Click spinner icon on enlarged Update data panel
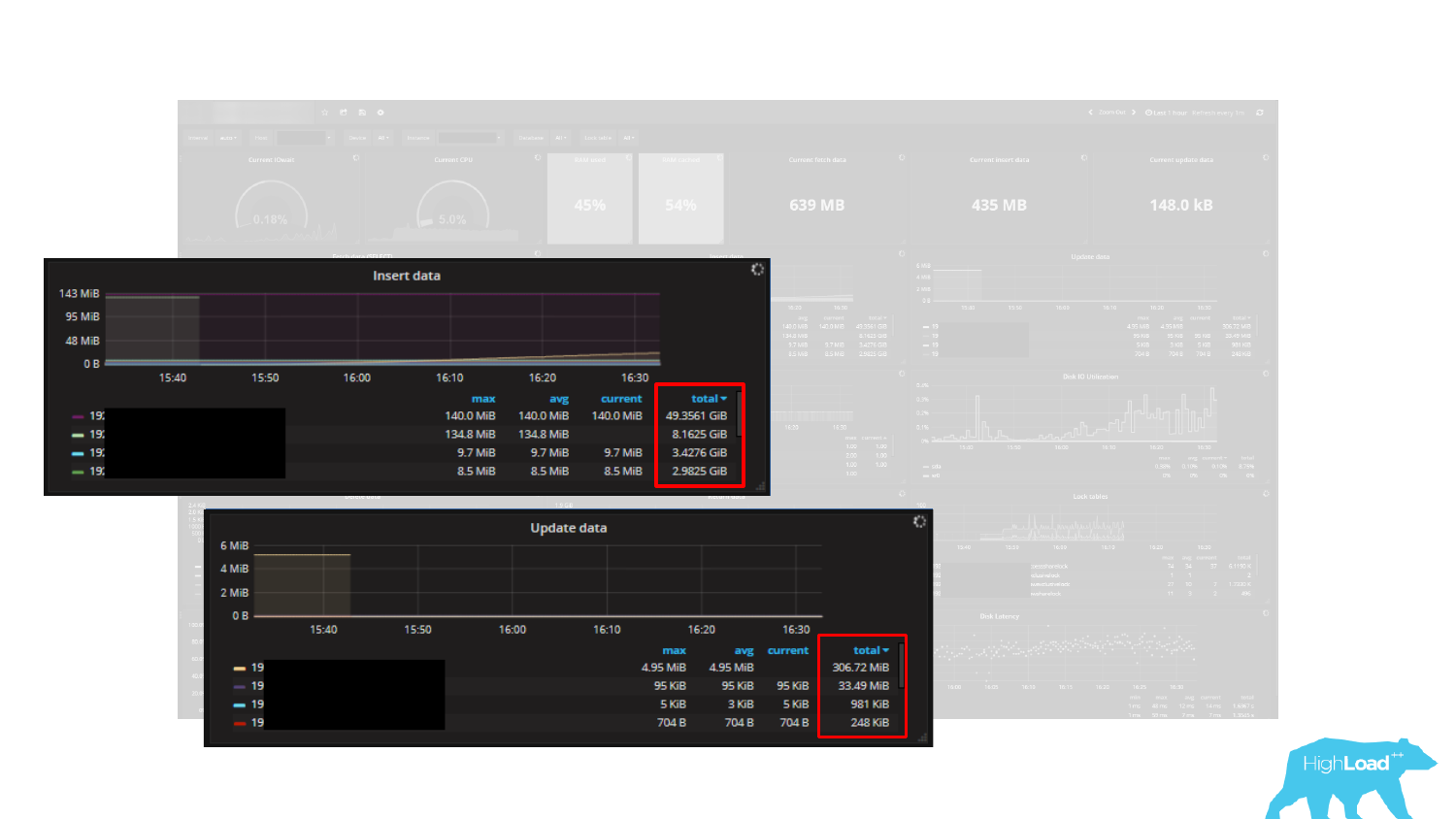Viewport: 1456px width, 819px height. click(x=919, y=521)
